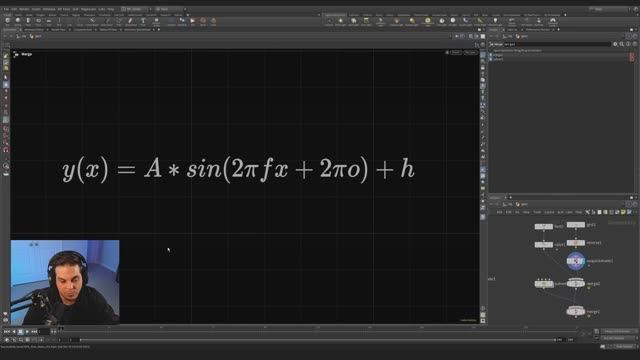Create a Camera from the shelf
The image size is (640, 360).
329,21
